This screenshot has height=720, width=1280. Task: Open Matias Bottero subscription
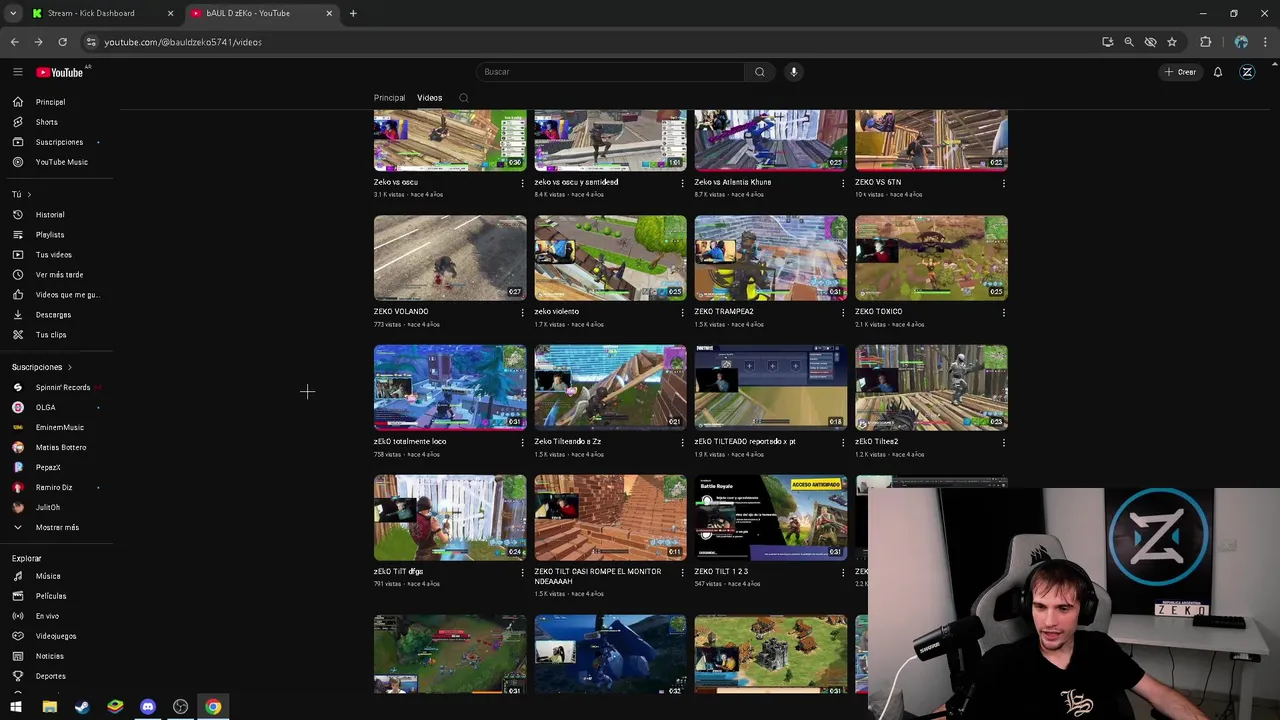click(x=60, y=447)
